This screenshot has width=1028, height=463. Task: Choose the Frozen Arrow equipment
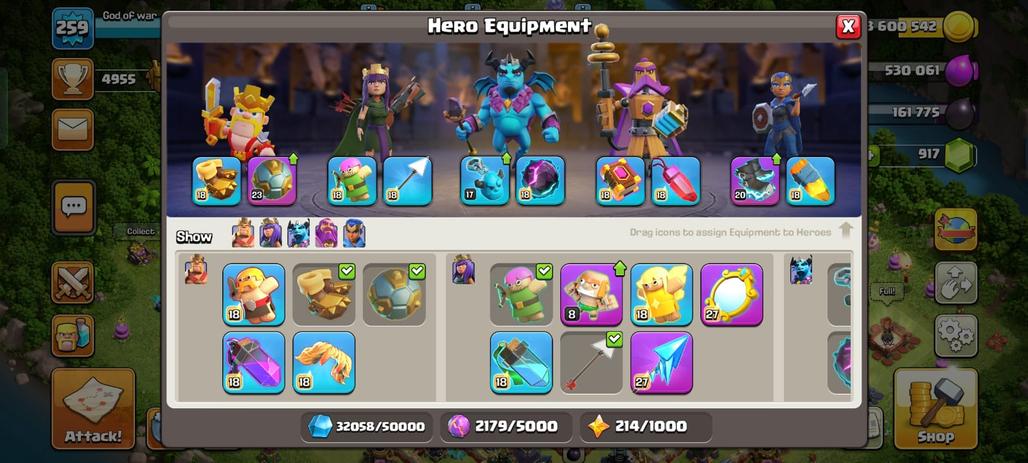662,363
